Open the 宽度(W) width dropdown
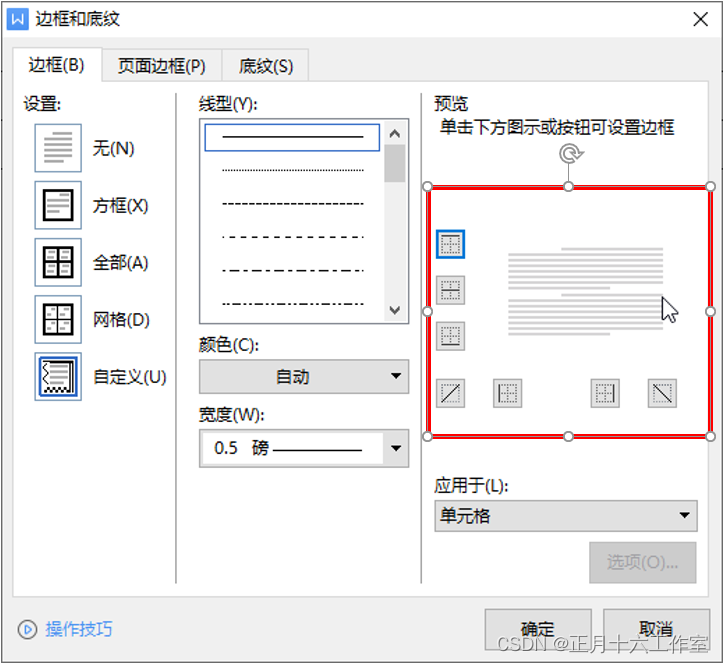 (304, 448)
